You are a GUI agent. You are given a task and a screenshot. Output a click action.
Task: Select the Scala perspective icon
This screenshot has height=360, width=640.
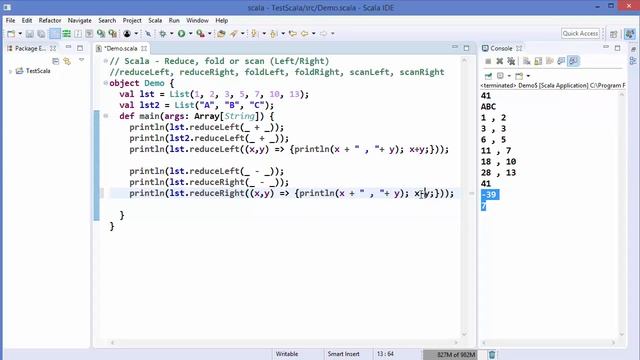click(630, 34)
